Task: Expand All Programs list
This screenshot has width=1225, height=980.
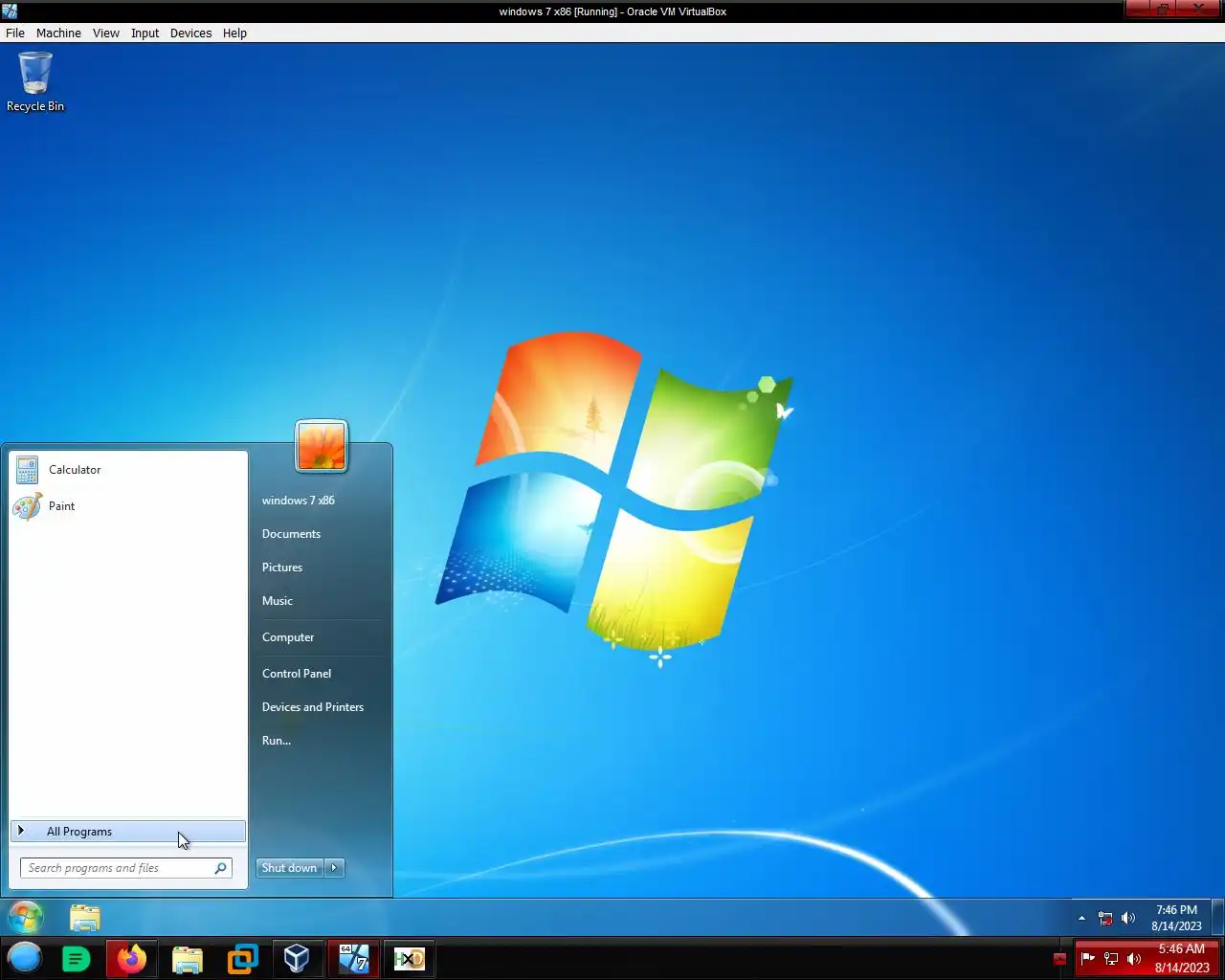Action: point(128,832)
